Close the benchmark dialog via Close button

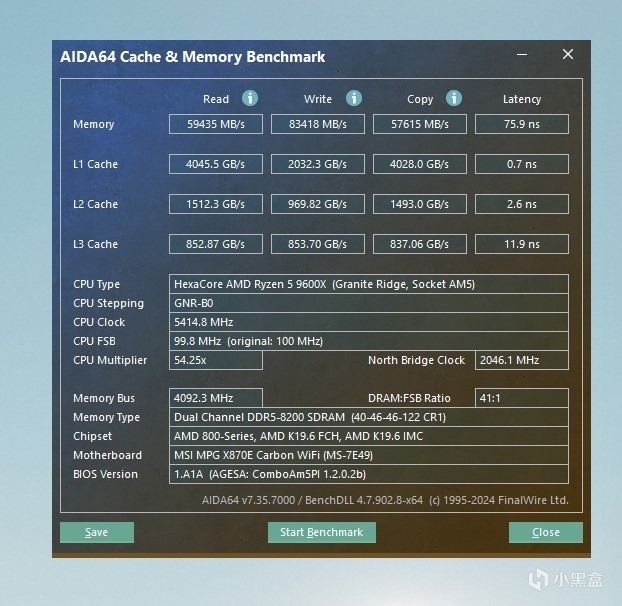pos(546,532)
